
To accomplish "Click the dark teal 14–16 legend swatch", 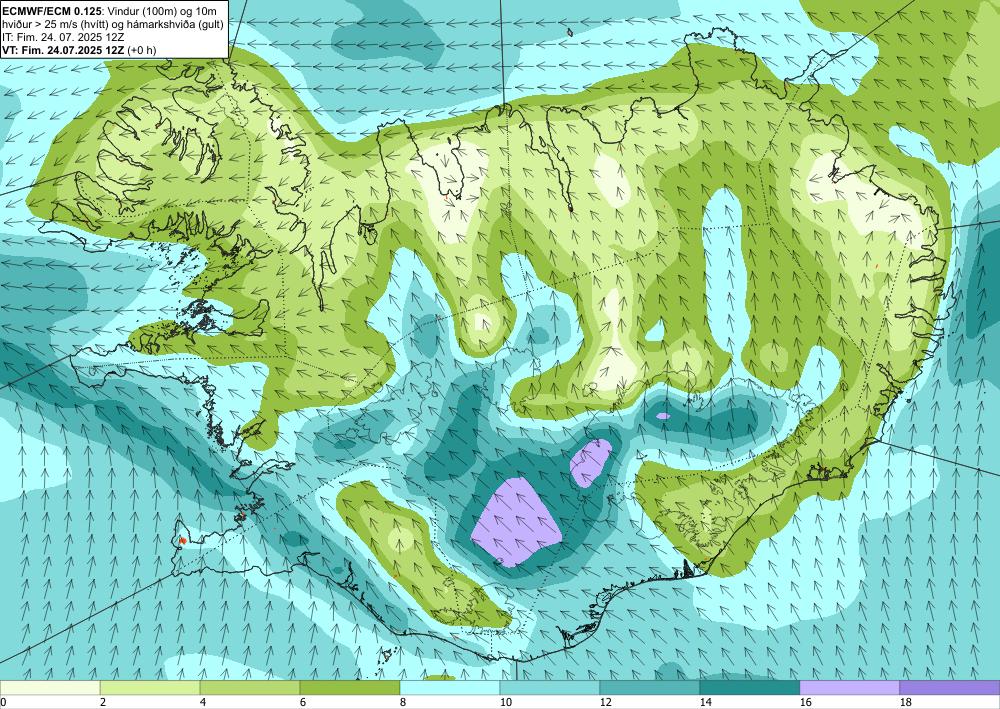I will 750,687.
